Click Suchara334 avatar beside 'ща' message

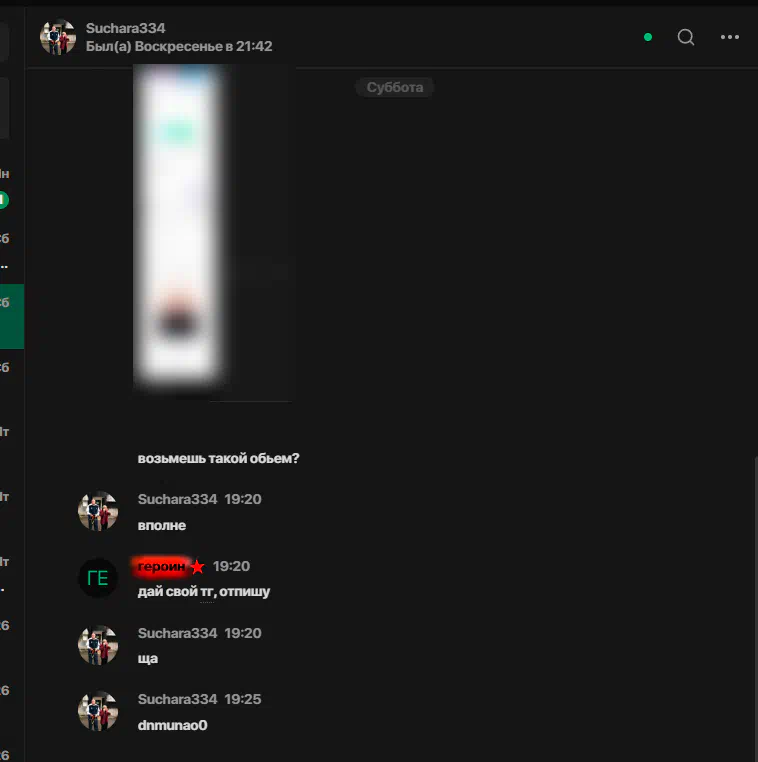pyautogui.click(x=98, y=645)
